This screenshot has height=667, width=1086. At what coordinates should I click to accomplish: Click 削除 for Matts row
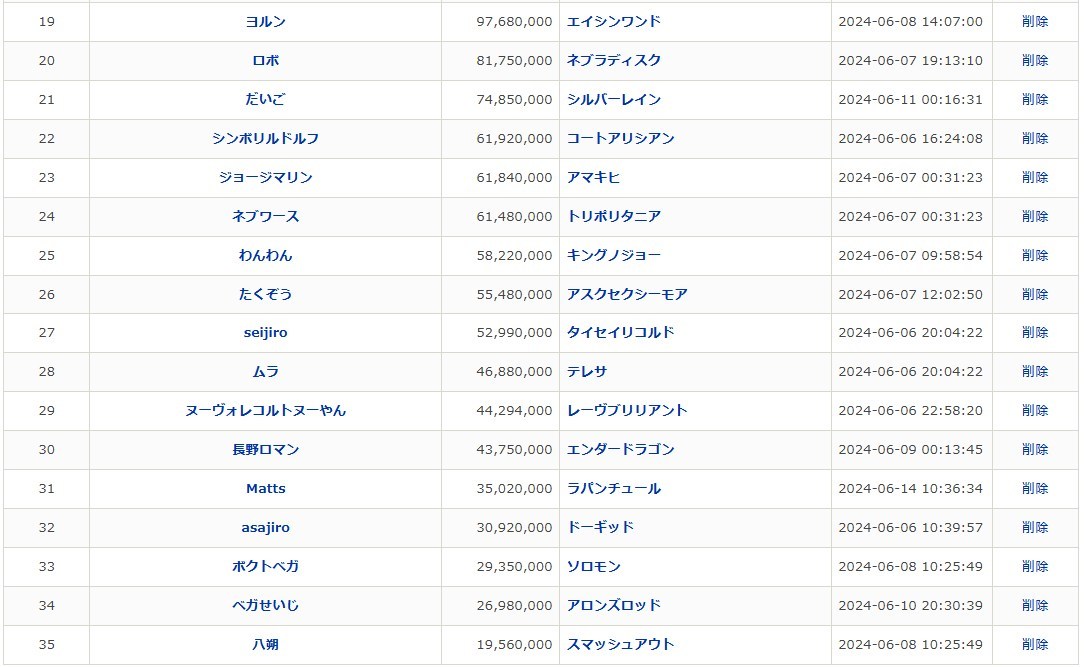1035,488
